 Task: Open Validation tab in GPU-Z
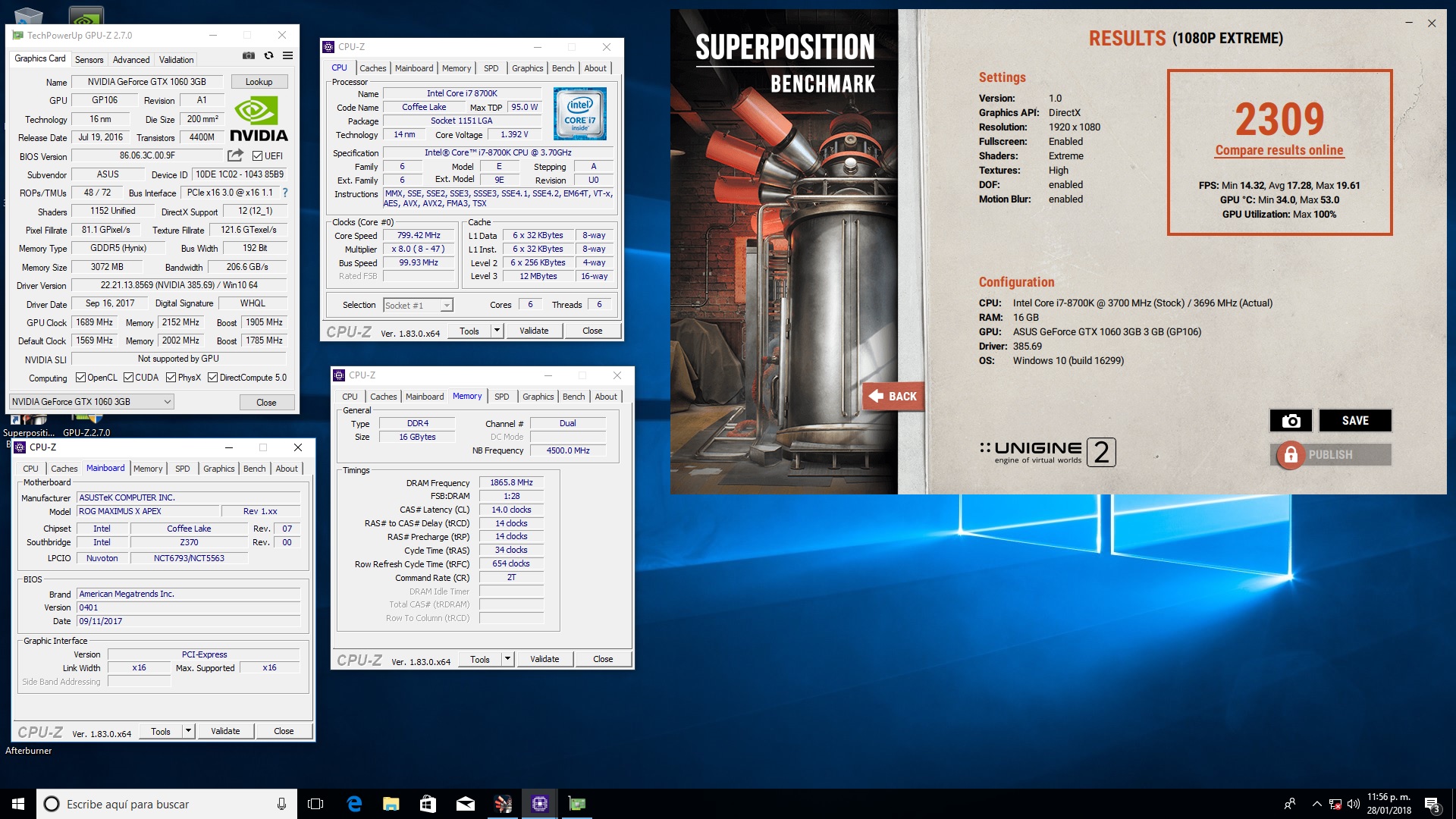(176, 59)
